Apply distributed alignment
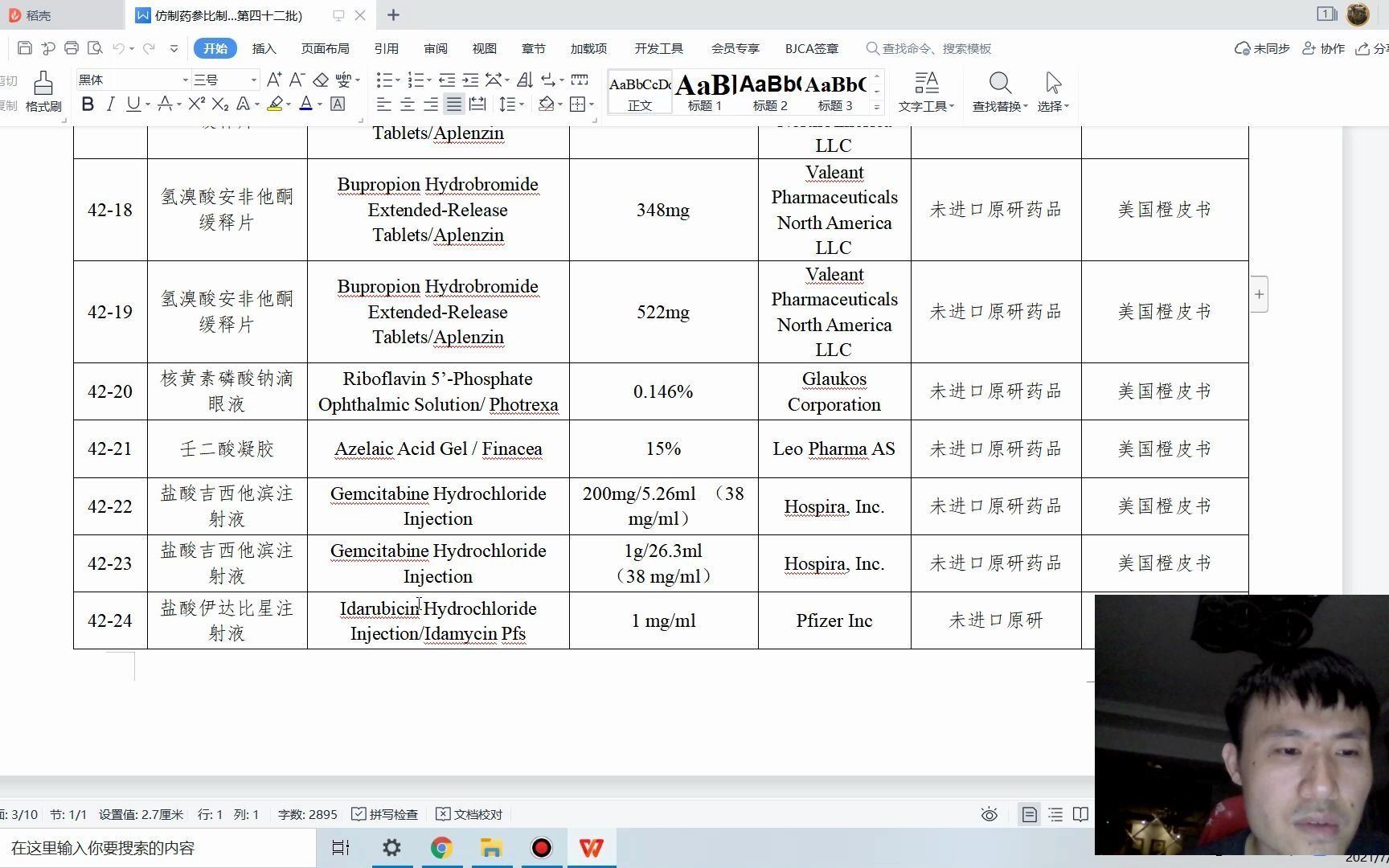 477,104
